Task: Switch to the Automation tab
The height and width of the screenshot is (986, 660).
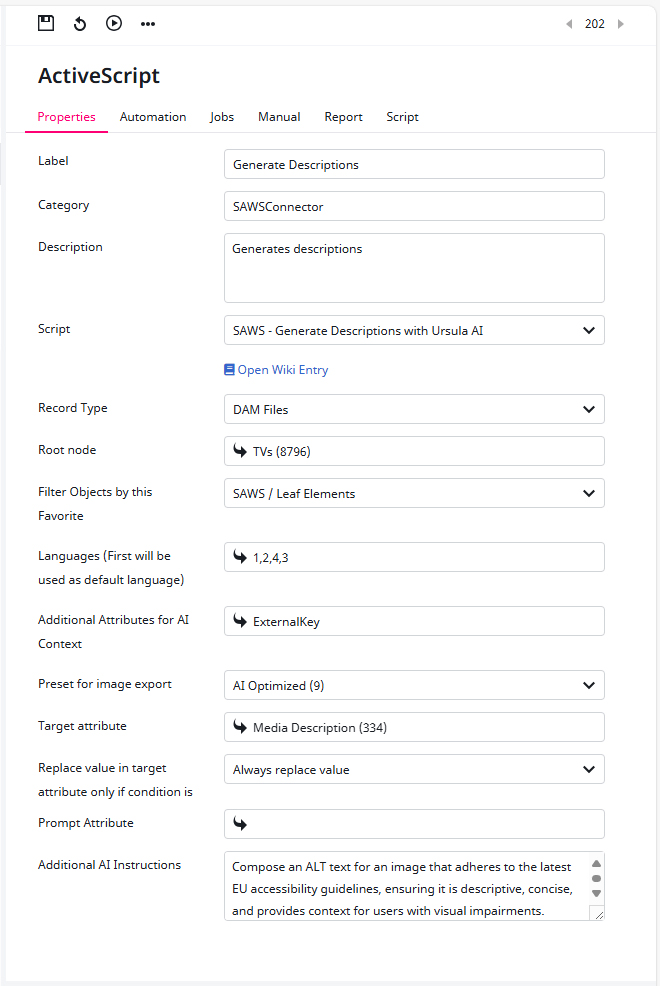Action: coord(153,117)
